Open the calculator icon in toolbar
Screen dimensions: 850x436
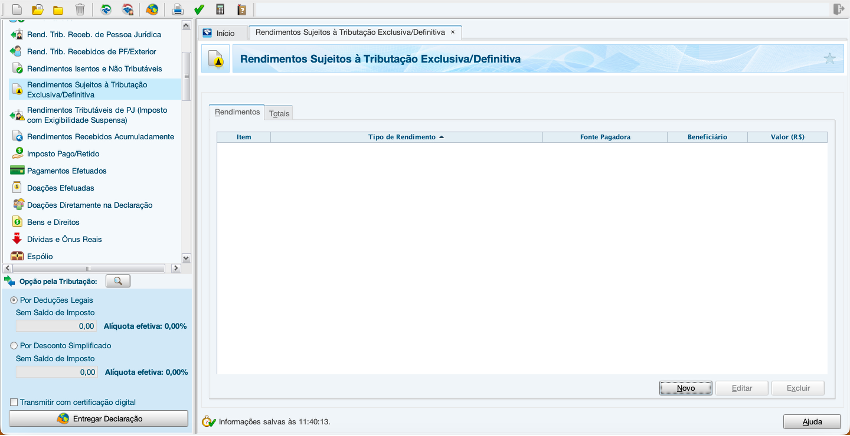coord(220,9)
